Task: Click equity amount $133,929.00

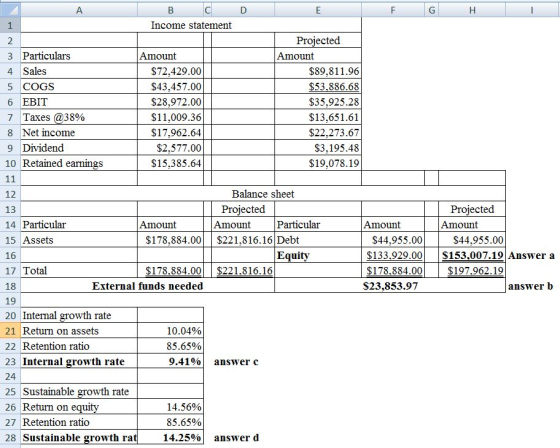Action: [393, 255]
